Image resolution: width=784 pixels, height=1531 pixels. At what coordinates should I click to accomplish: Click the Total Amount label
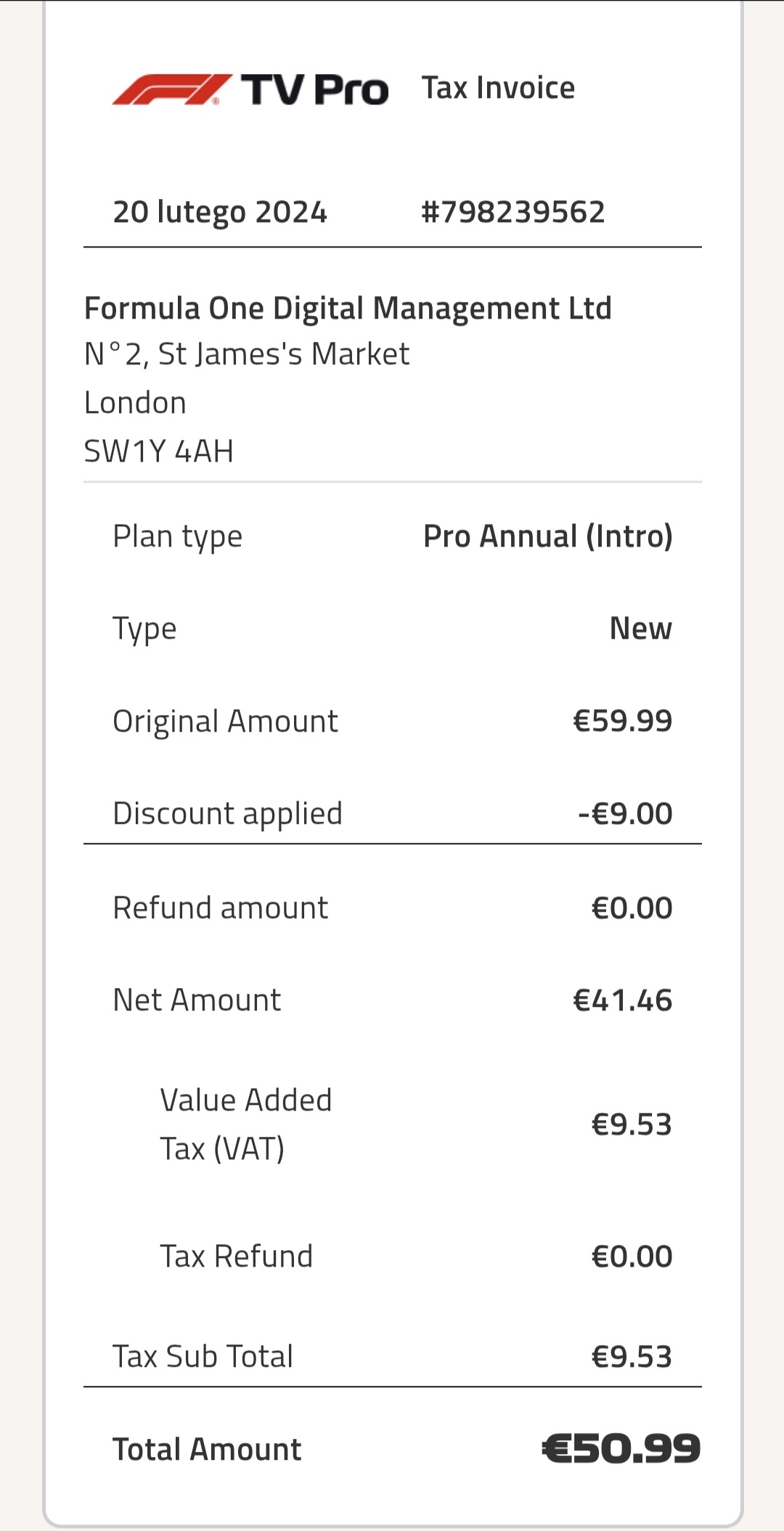click(x=207, y=1449)
